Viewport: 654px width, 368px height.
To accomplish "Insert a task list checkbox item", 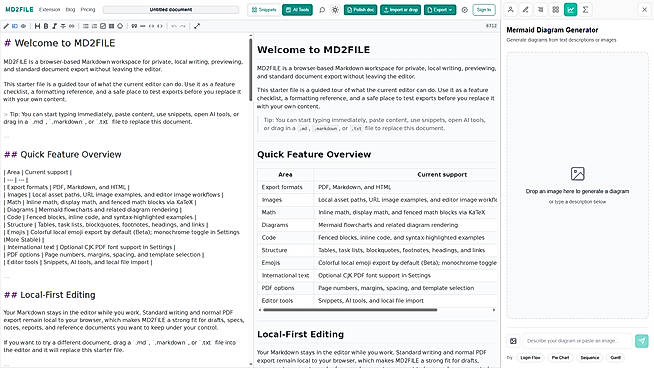I will pos(103,26).
